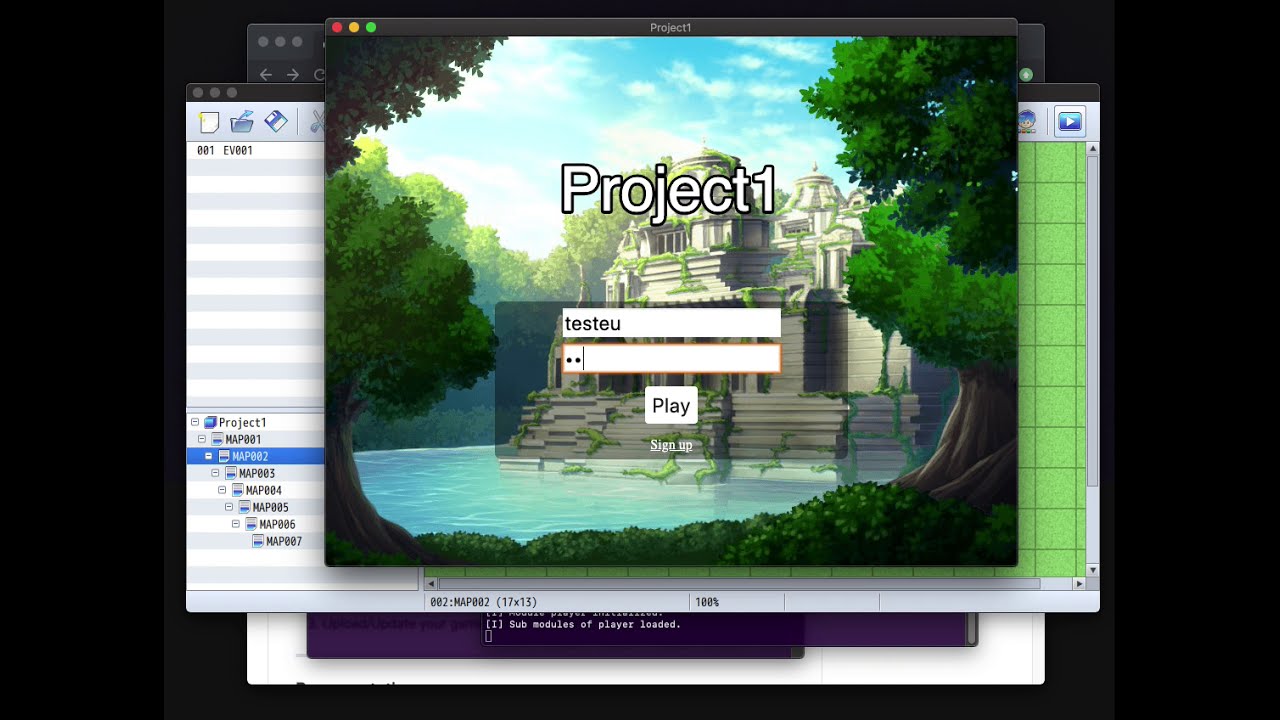Select MAP005 in the map tree

pos(271,507)
